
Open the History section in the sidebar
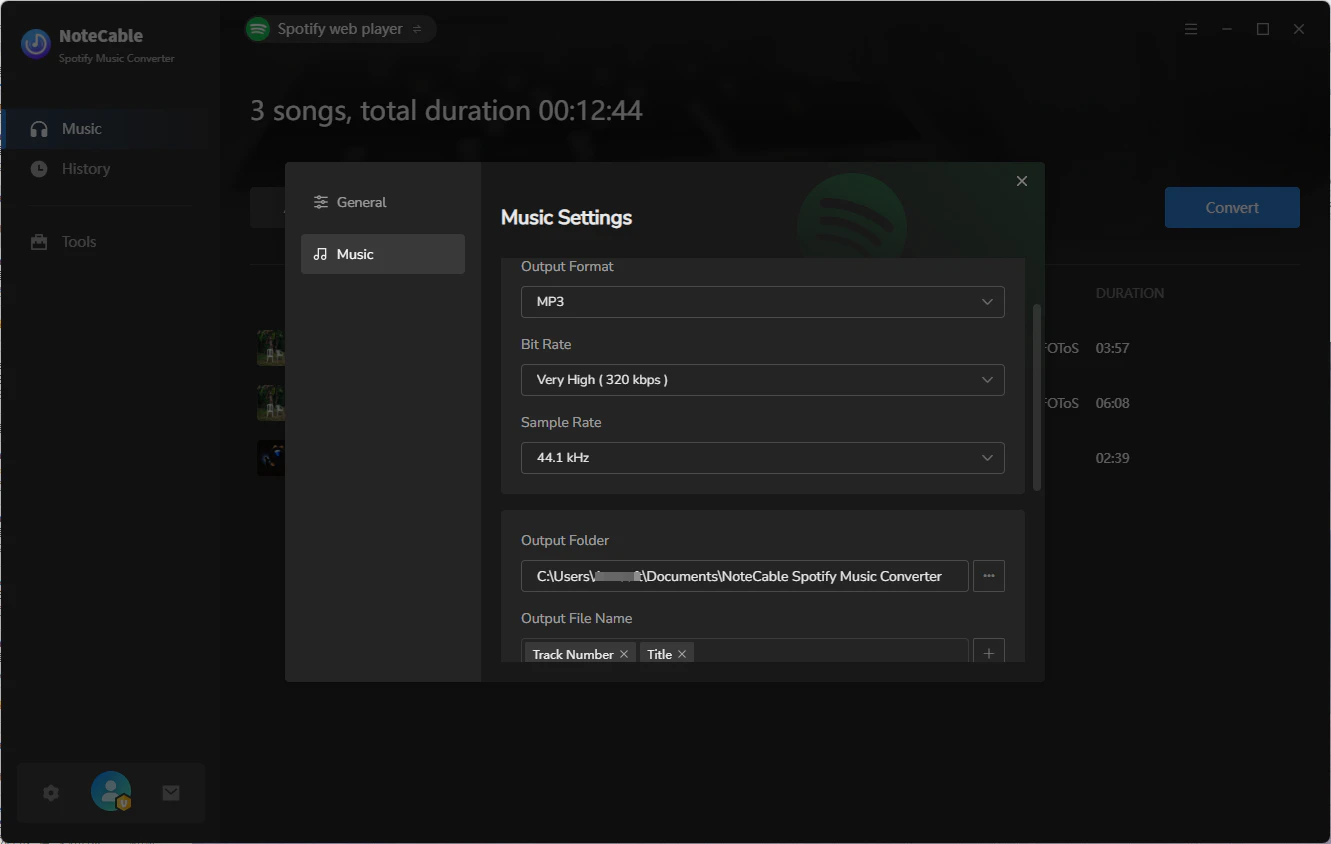84,168
